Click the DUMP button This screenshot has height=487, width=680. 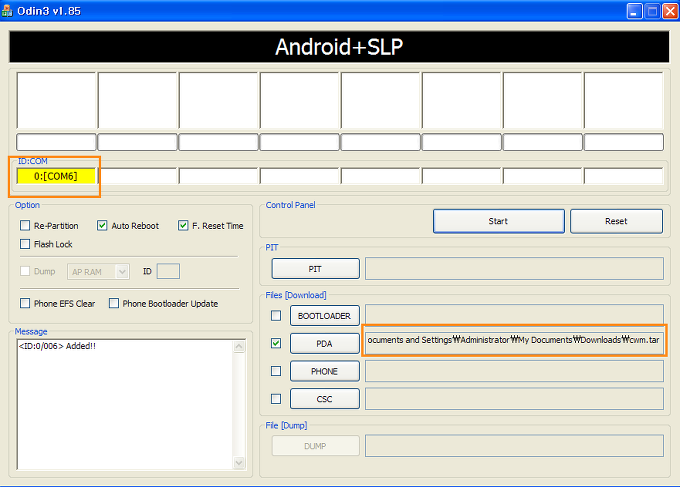pyautogui.click(x=316, y=446)
